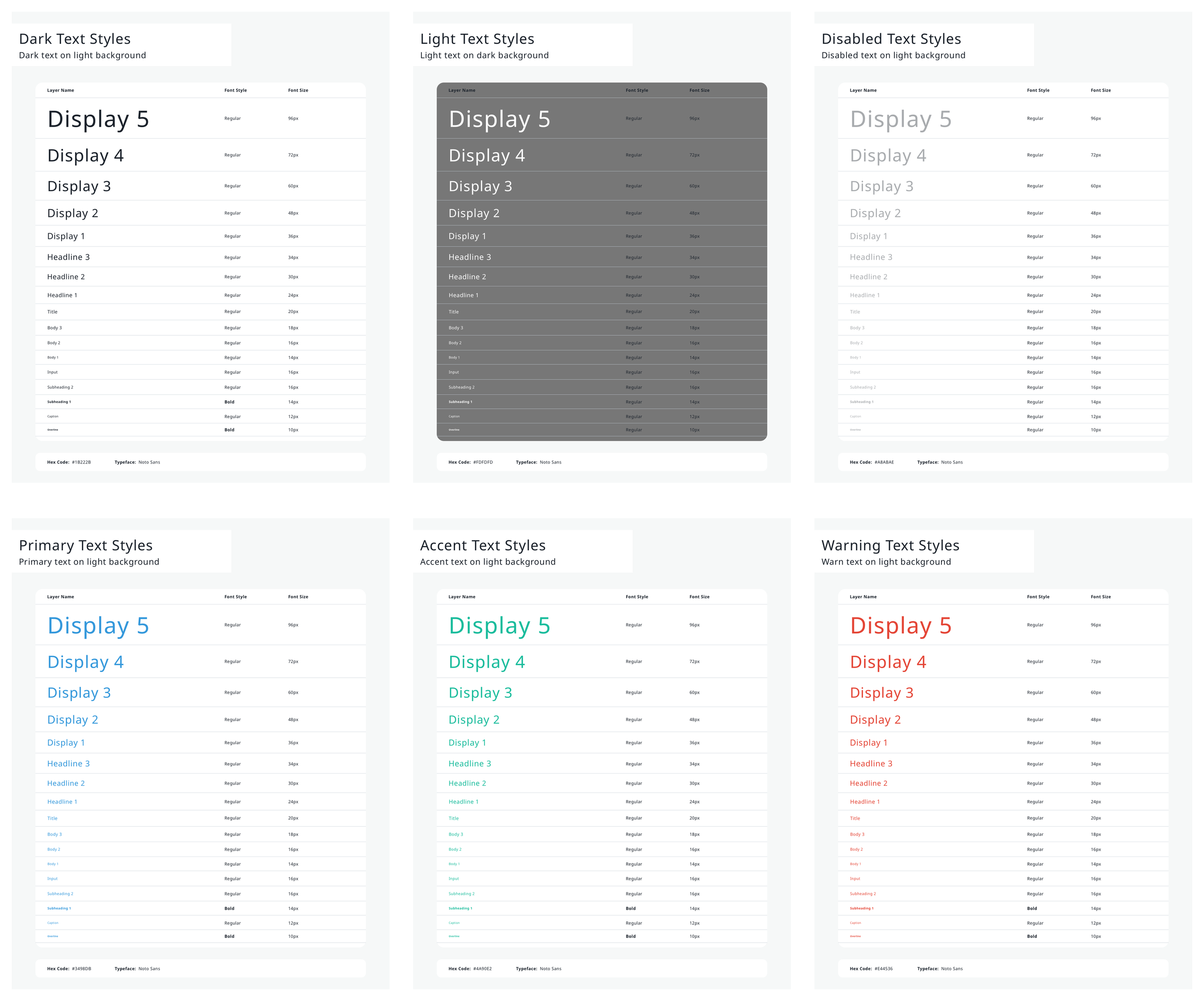Click the blue Display 5 sample text

pyautogui.click(x=98, y=625)
